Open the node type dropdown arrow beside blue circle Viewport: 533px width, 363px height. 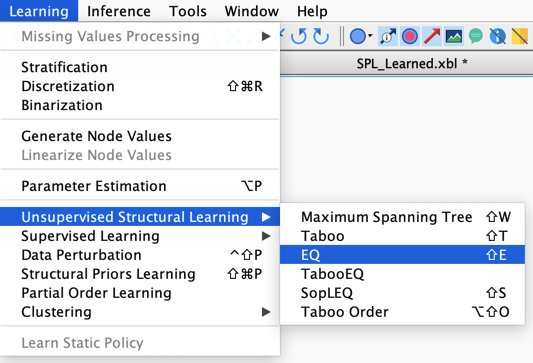pyautogui.click(x=370, y=35)
